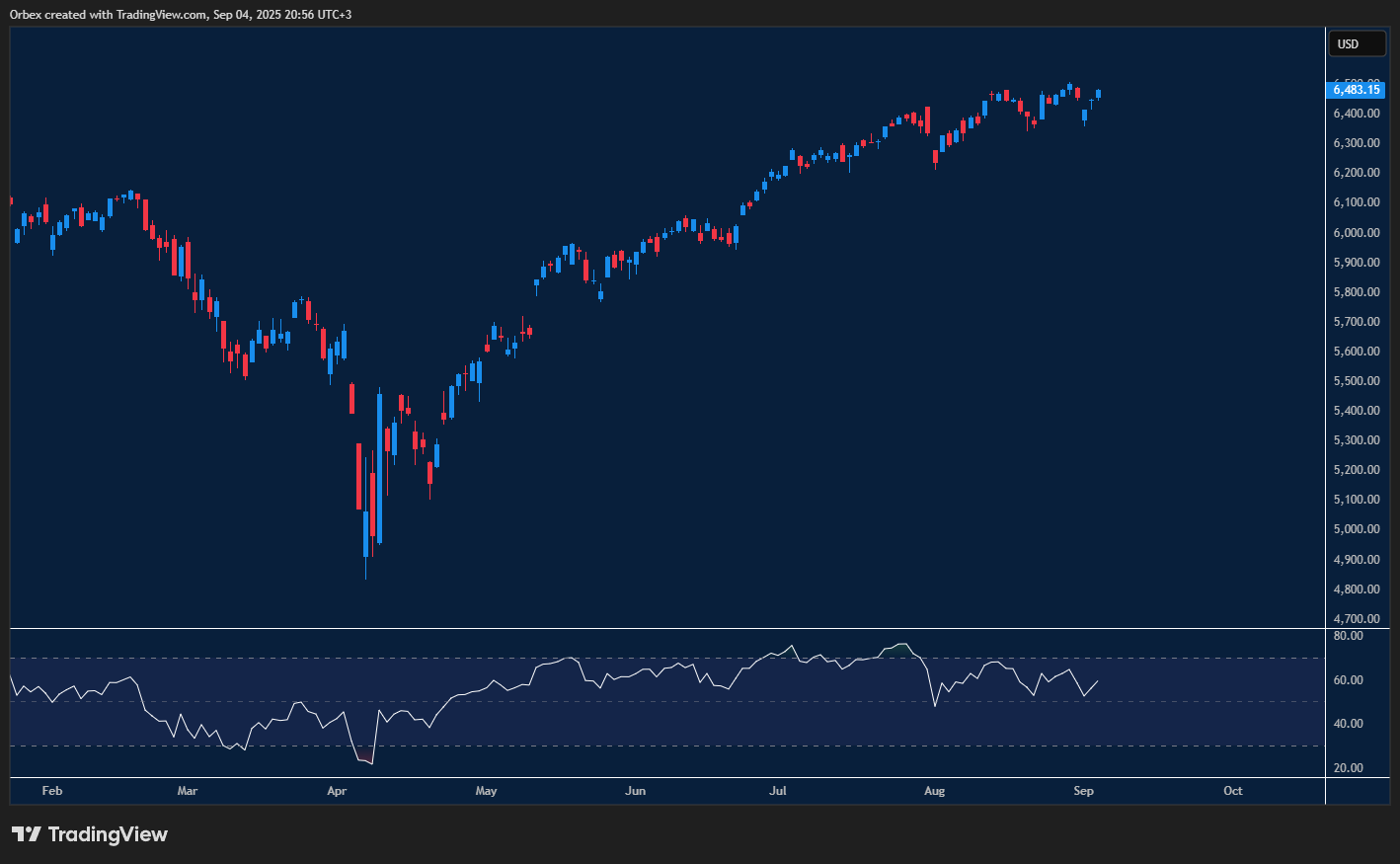Click the blue 6,483.15 price tag
Image resolution: width=1400 pixels, height=864 pixels.
pyautogui.click(x=1357, y=89)
